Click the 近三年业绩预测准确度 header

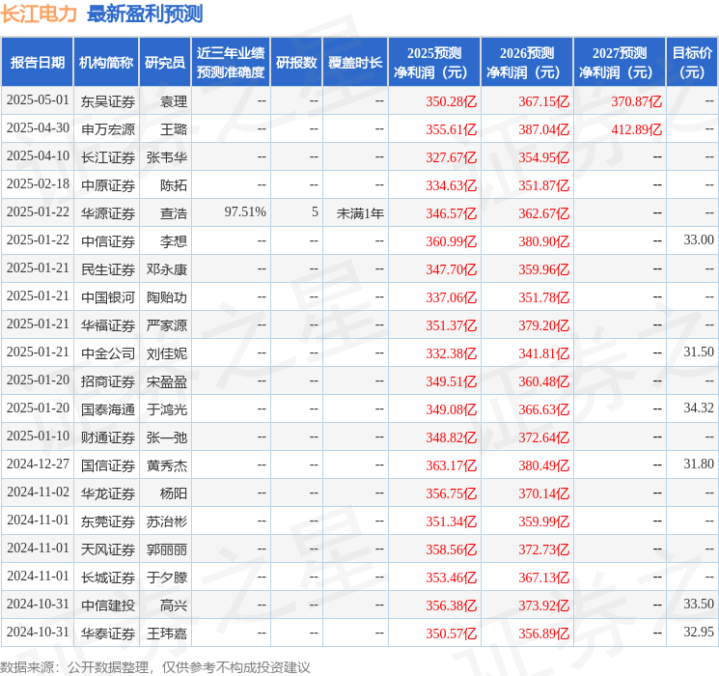point(231,62)
